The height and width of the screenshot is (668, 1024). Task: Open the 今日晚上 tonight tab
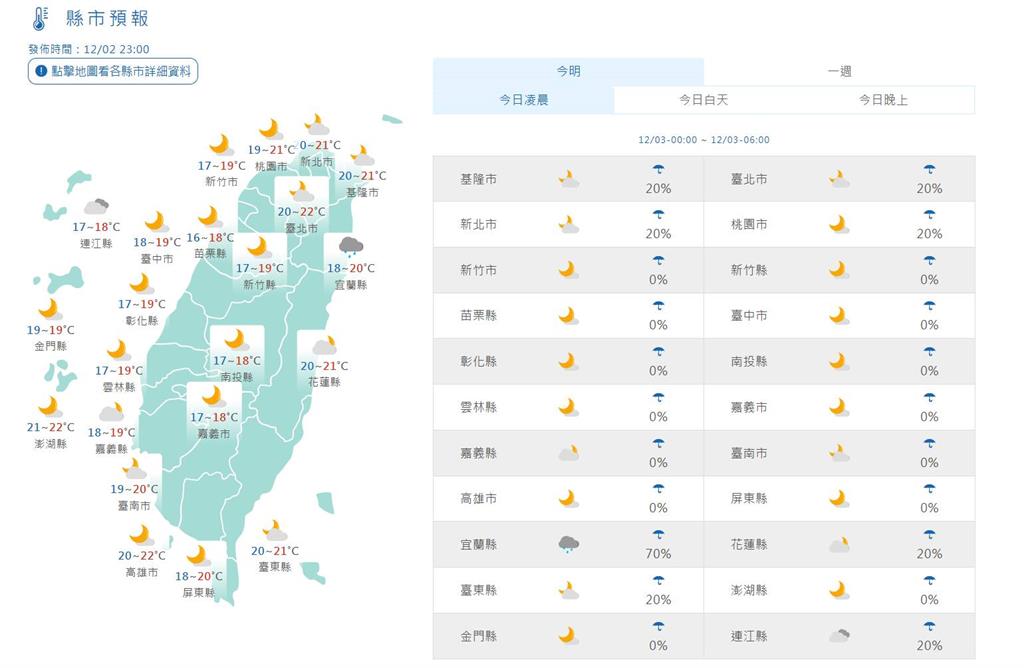tap(883, 100)
